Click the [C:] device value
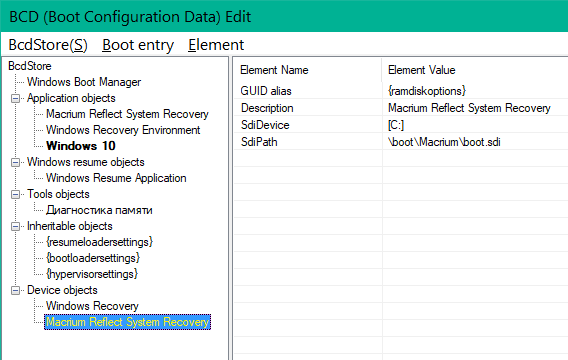Viewport: 568px width, 360px height. [x=396, y=125]
